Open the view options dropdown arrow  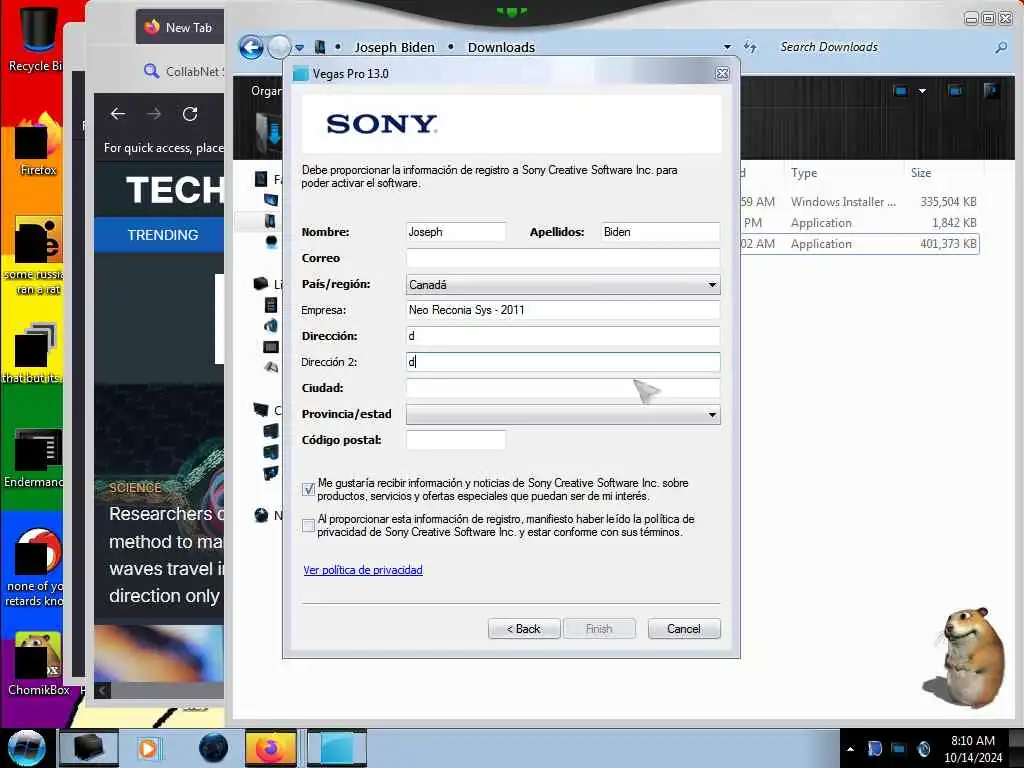point(922,91)
